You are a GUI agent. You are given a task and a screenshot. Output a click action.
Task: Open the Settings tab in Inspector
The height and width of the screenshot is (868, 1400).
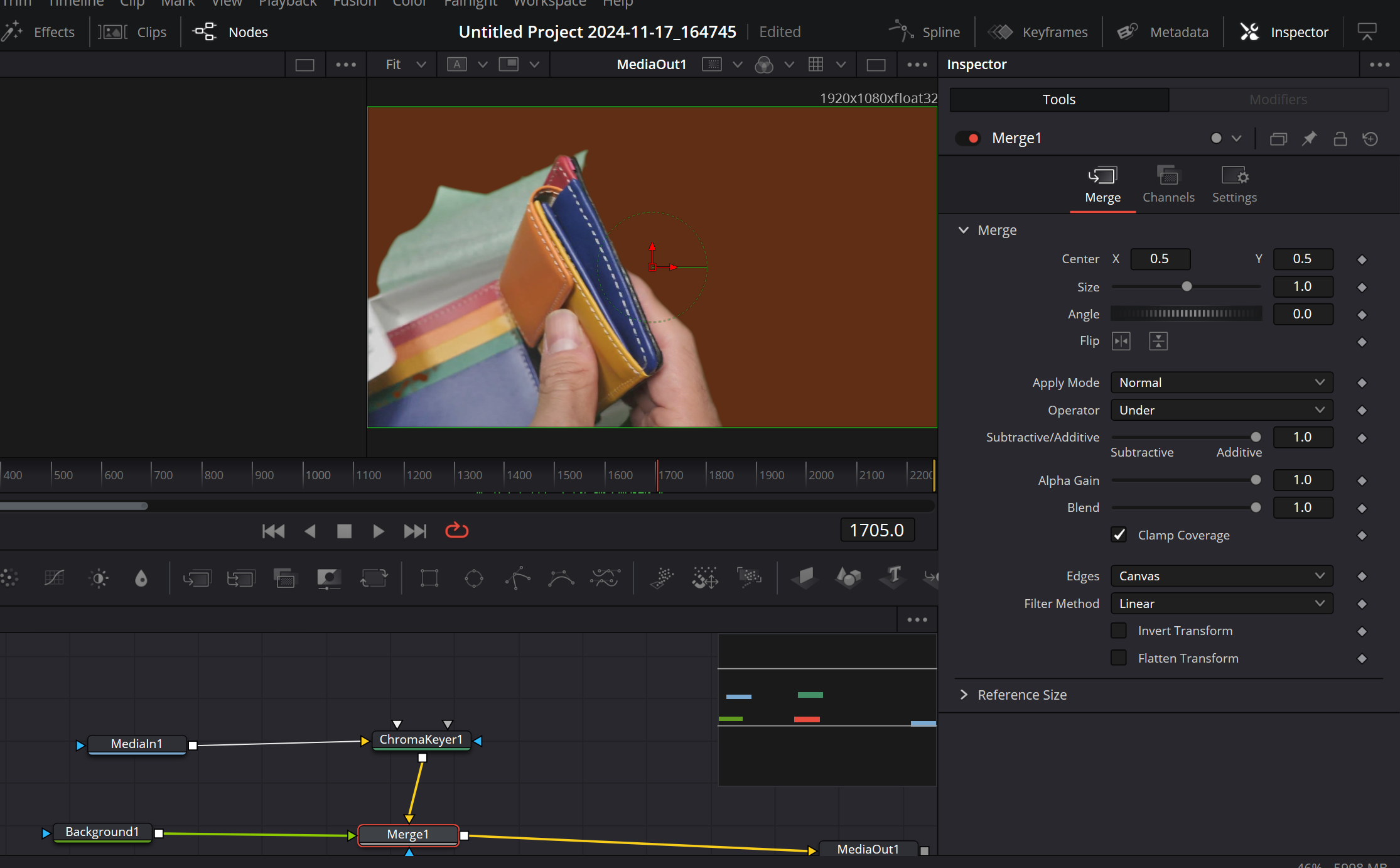(1234, 184)
